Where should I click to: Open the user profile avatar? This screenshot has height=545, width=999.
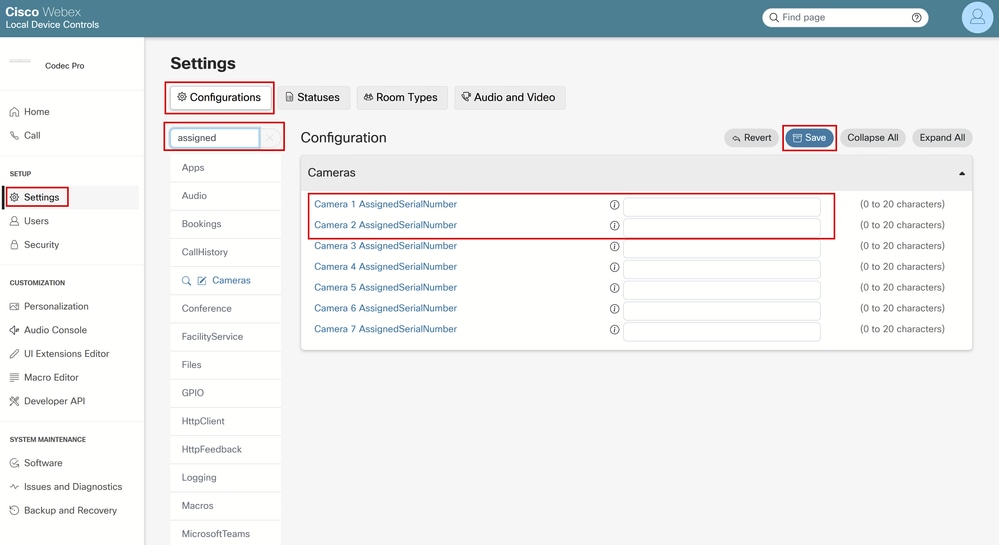tap(977, 17)
